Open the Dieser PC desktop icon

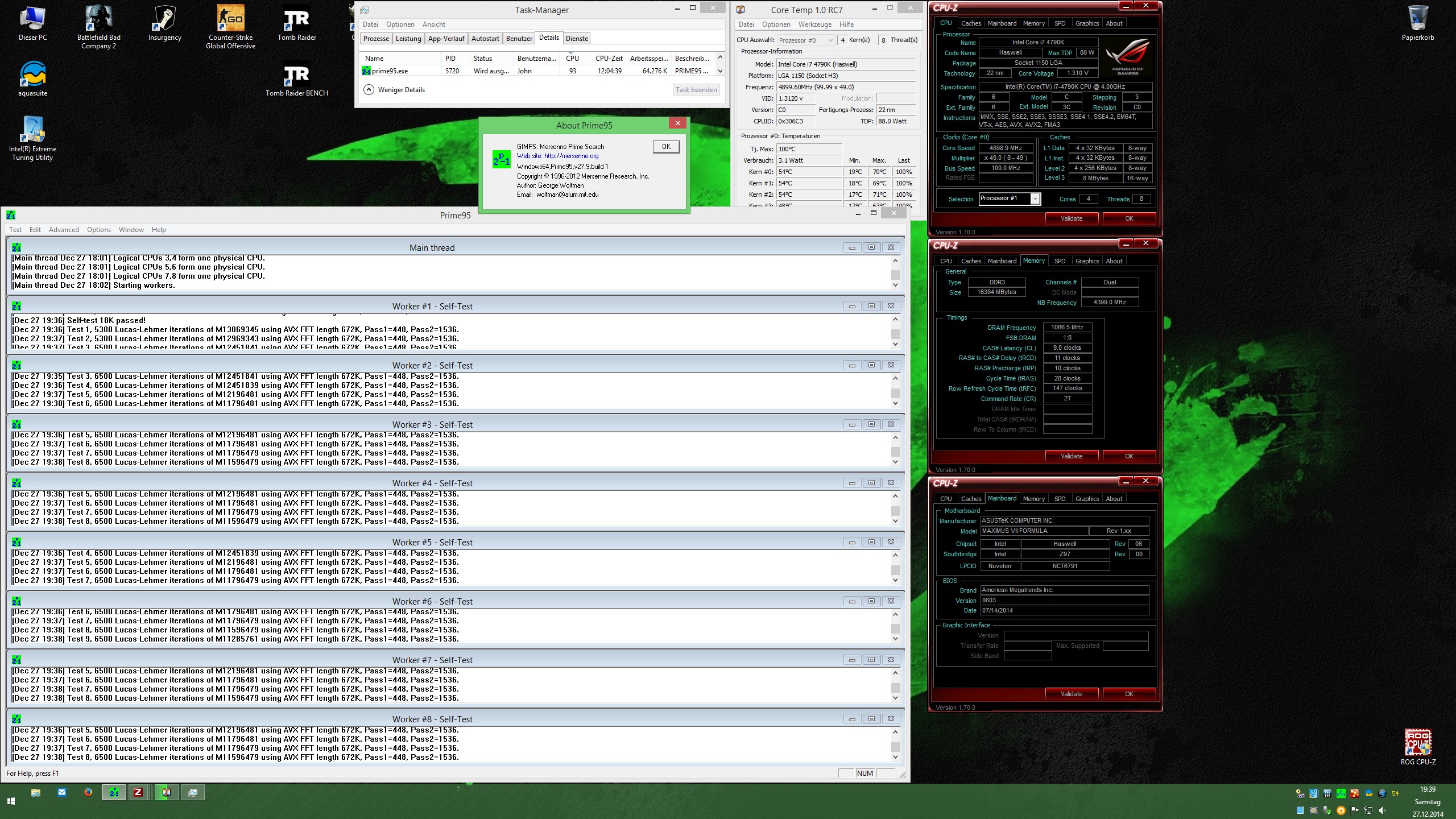32,23
